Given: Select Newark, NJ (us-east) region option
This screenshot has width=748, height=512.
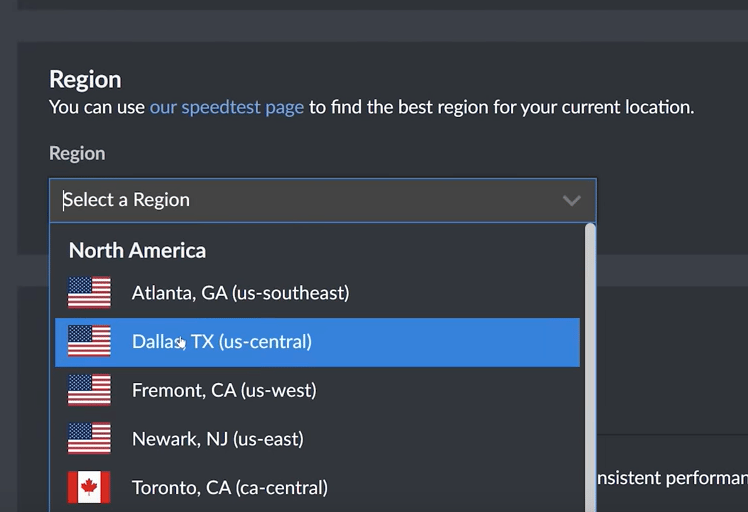Looking at the screenshot, I should (x=217, y=439).
